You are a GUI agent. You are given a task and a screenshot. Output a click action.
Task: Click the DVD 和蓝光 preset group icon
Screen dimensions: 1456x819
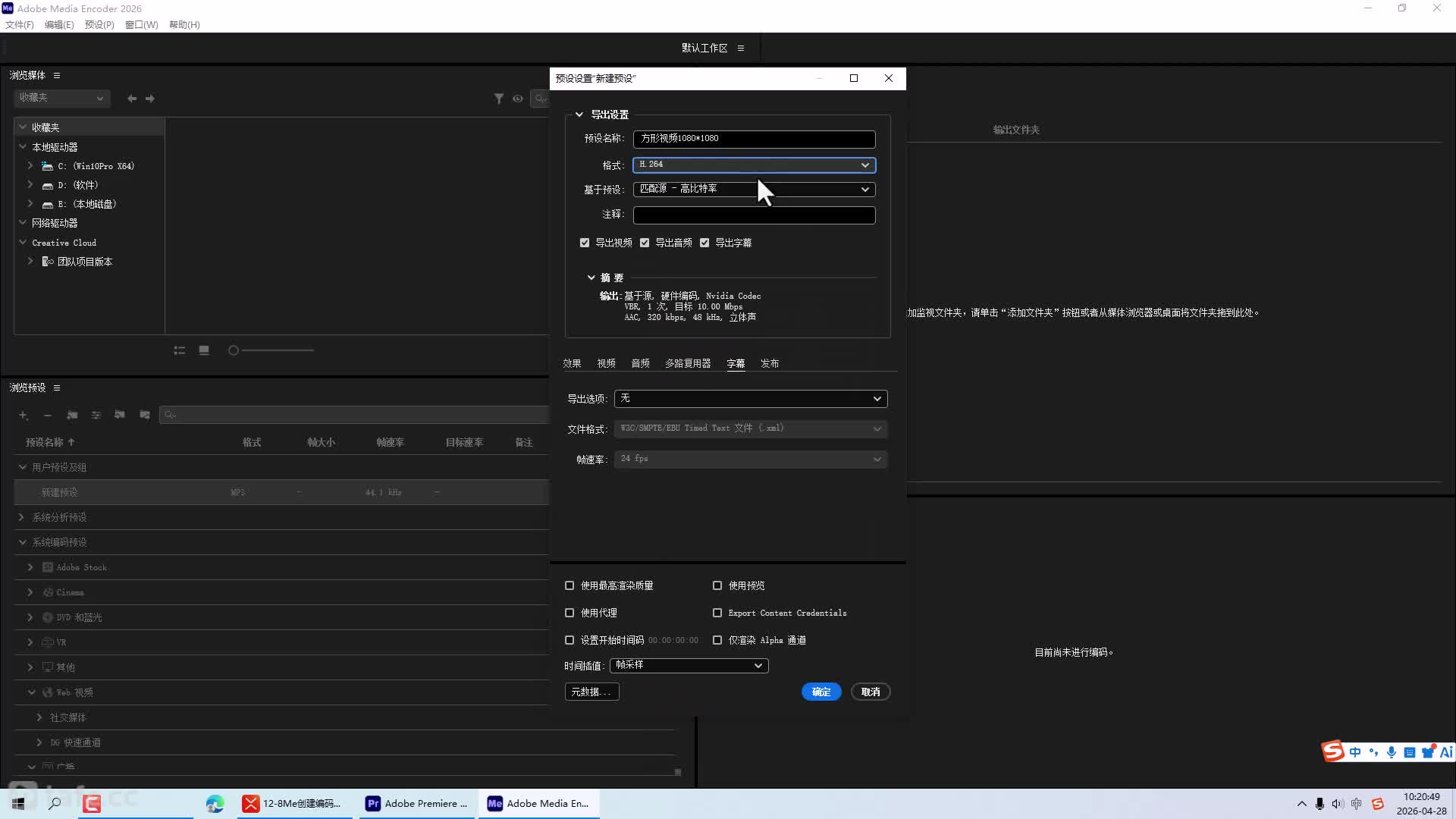[x=48, y=617]
